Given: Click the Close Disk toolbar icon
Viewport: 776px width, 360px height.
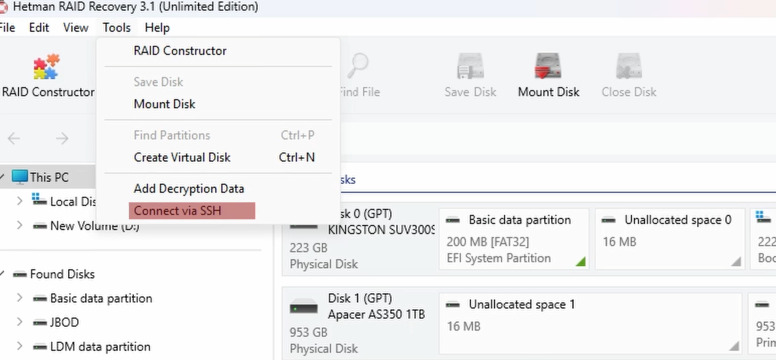Looking at the screenshot, I should [x=629, y=66].
